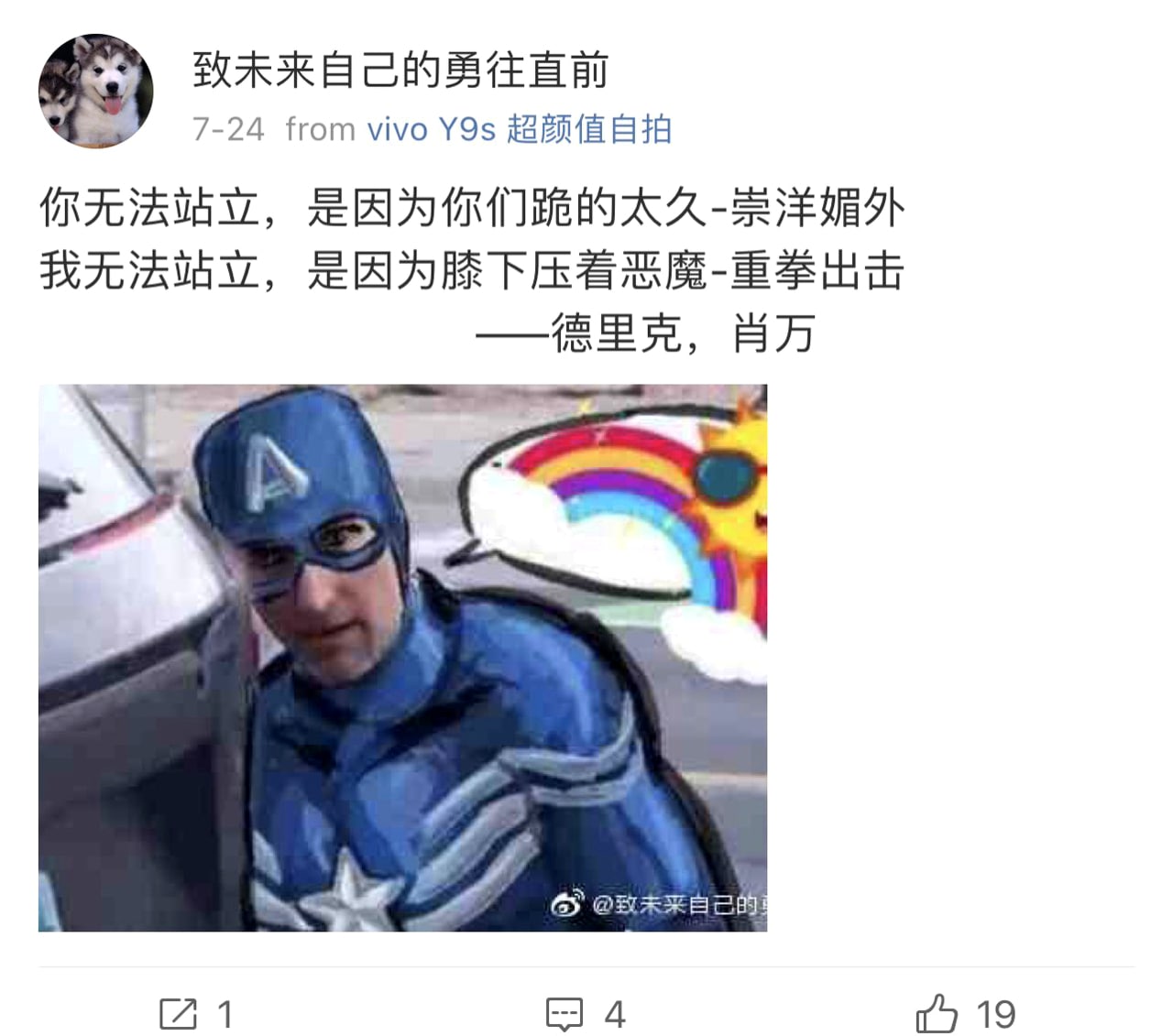This screenshot has width=1173, height=1036.
Task: Click the repost count 1
Action: pyautogui.click(x=225, y=1015)
